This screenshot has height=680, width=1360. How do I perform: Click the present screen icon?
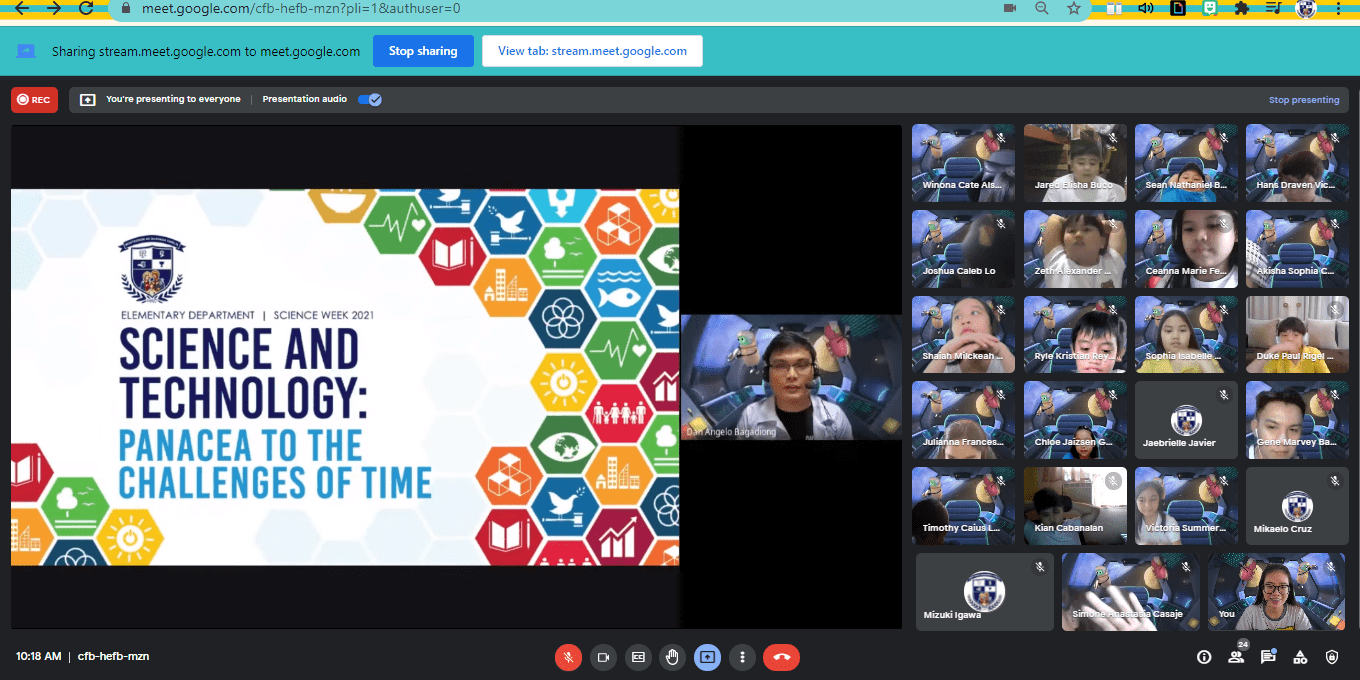click(x=707, y=657)
